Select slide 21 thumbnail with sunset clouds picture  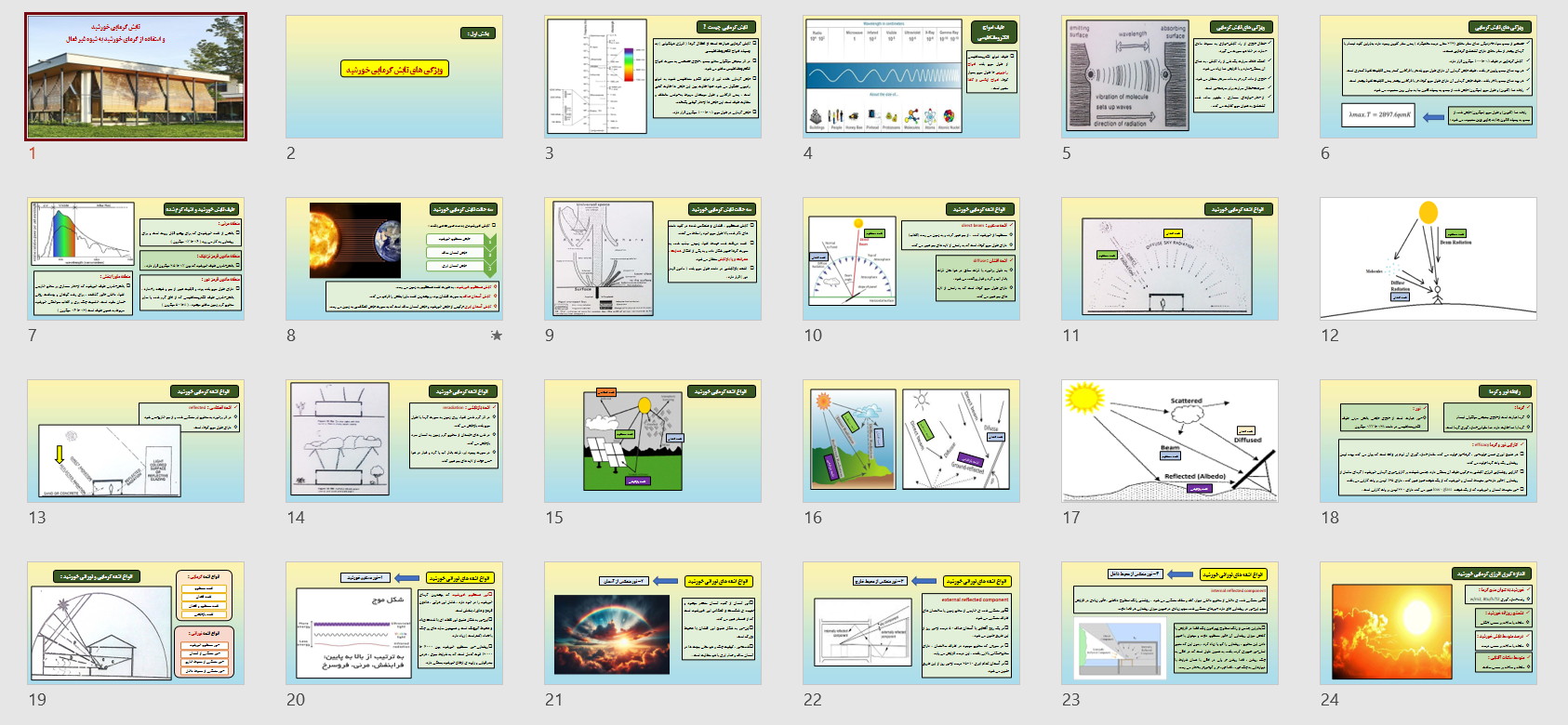(653, 623)
